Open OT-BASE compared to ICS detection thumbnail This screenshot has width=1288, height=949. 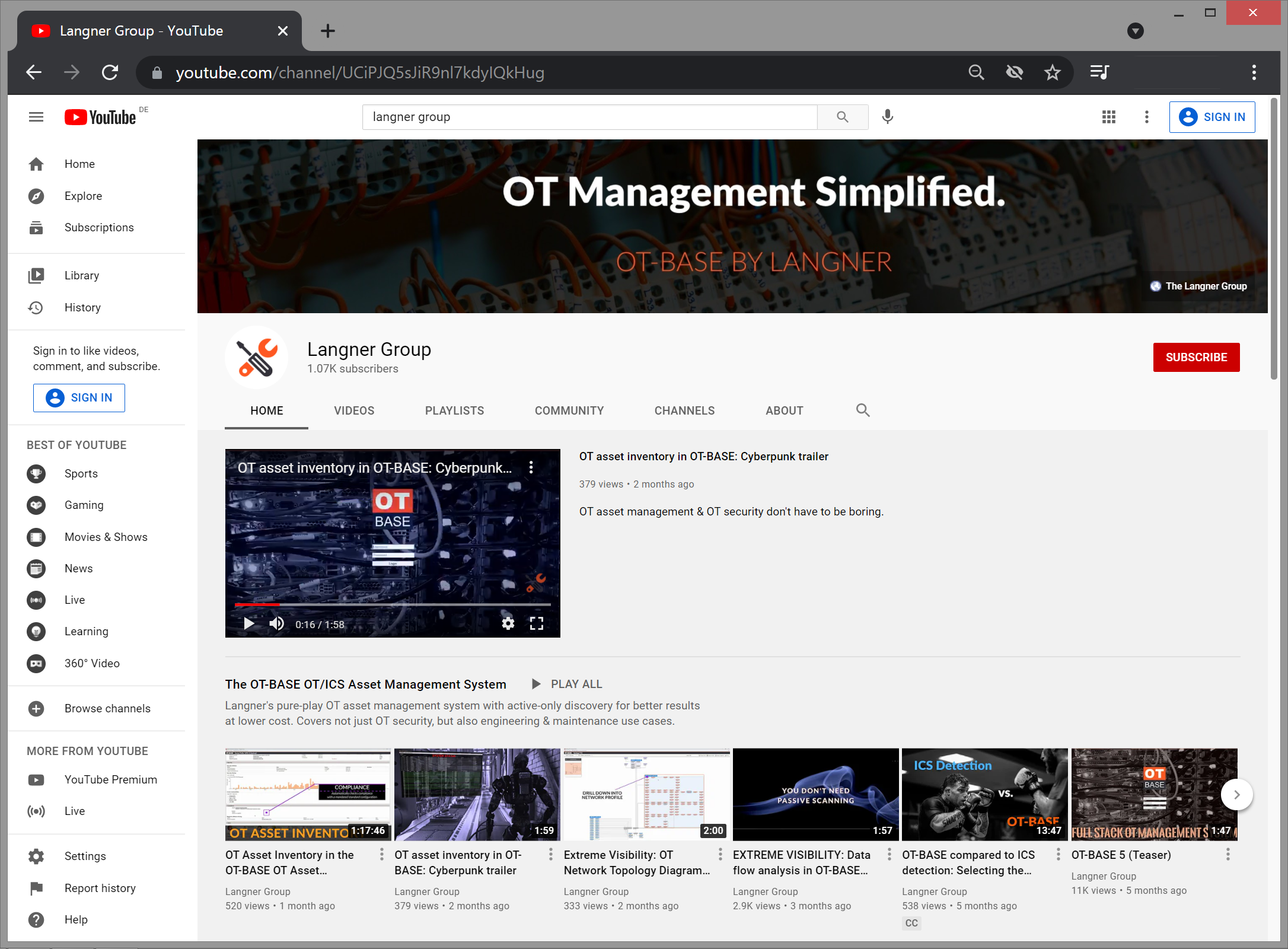tap(984, 794)
